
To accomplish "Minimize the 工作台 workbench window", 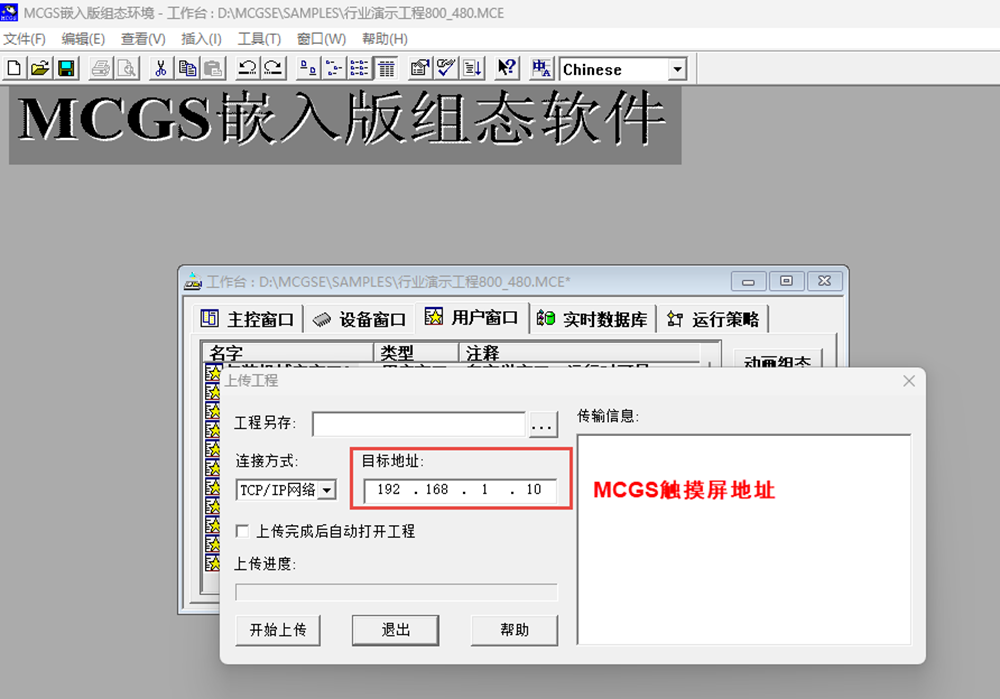I will (749, 281).
